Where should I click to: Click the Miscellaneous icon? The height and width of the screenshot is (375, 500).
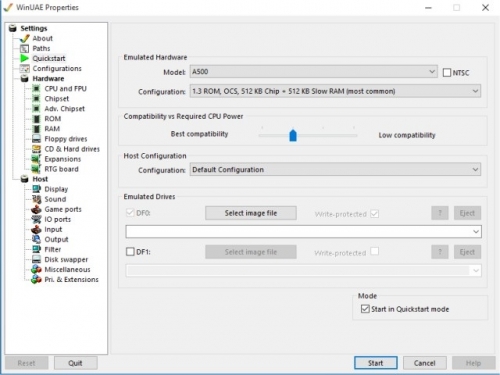[36, 269]
